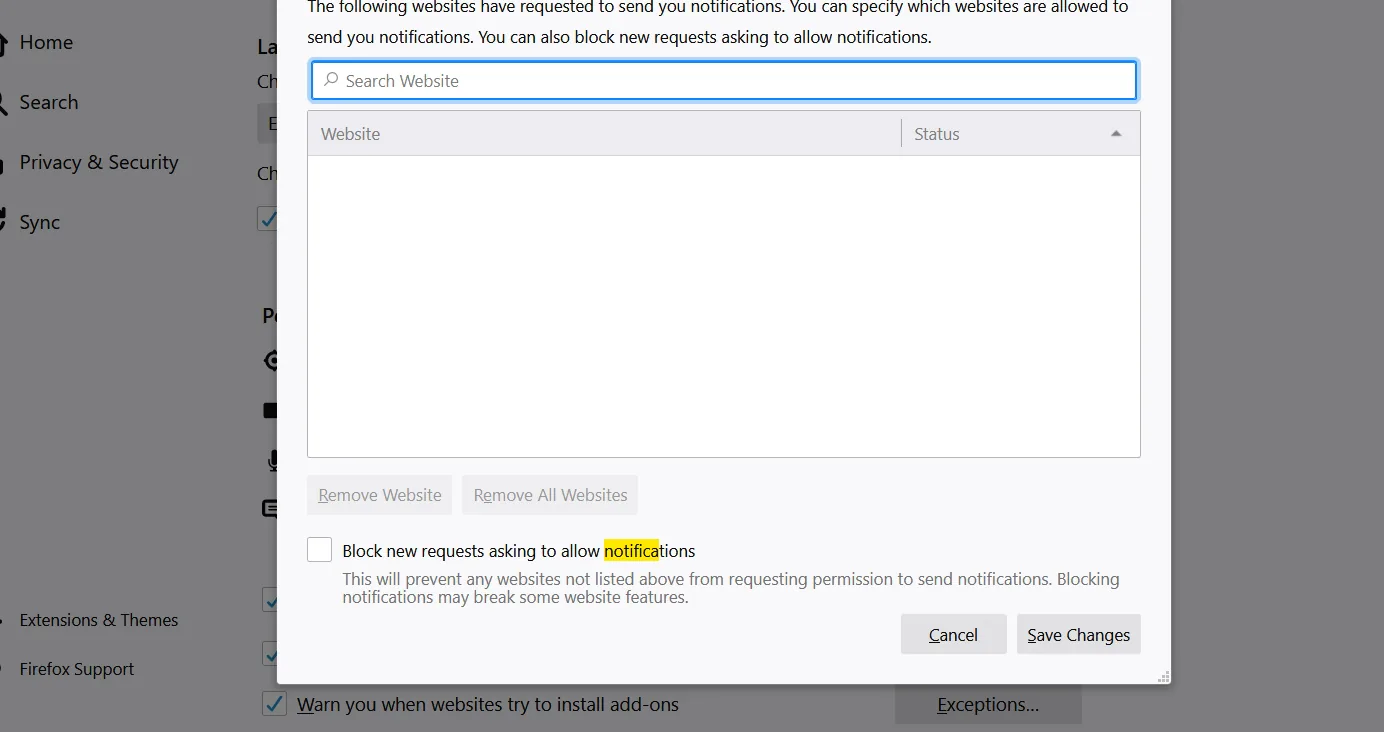Screen dimensions: 1384x732
Task: Enable Block new requests asking to allow notifications
Action: [320, 549]
